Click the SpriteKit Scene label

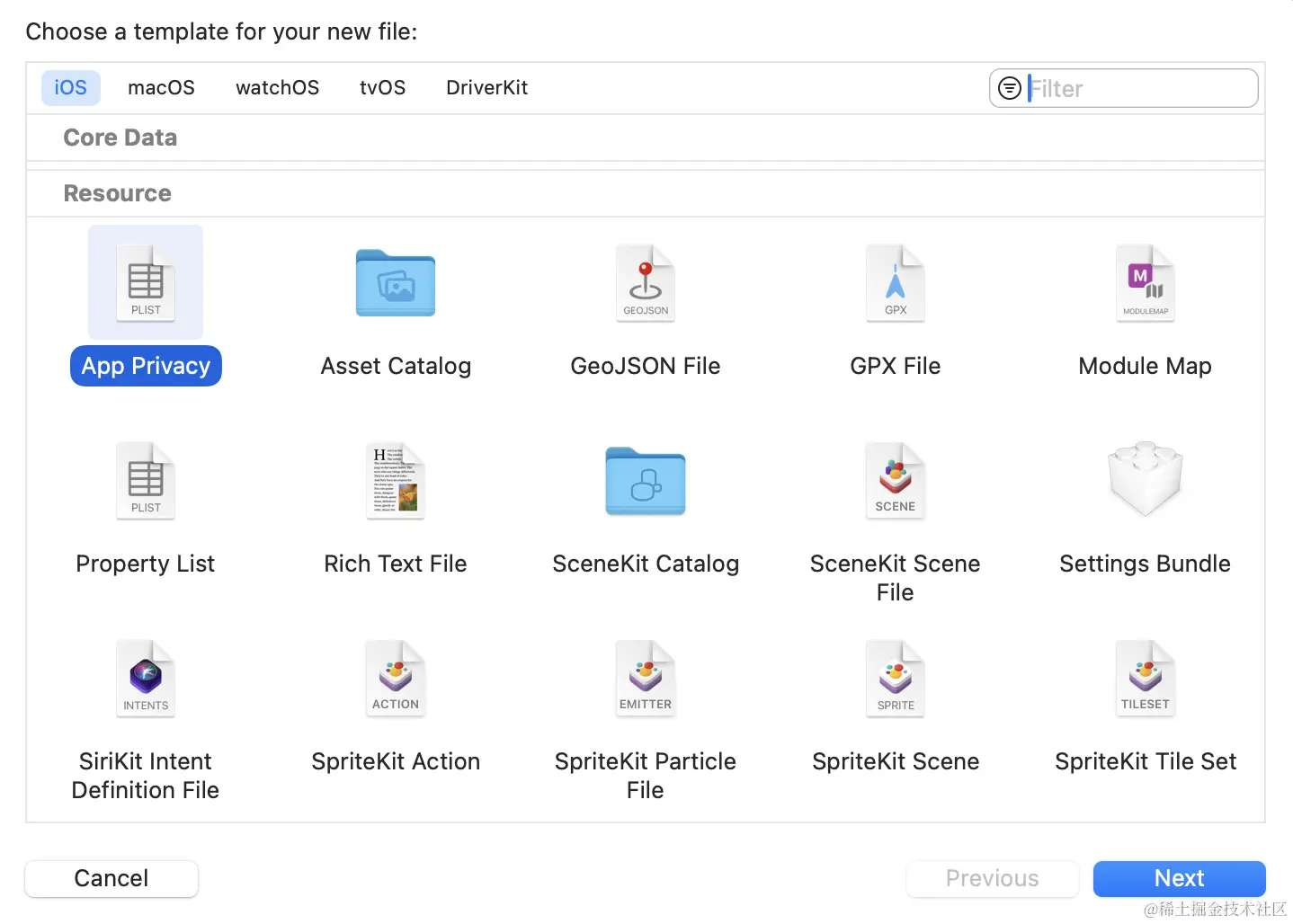pyautogui.click(x=896, y=761)
